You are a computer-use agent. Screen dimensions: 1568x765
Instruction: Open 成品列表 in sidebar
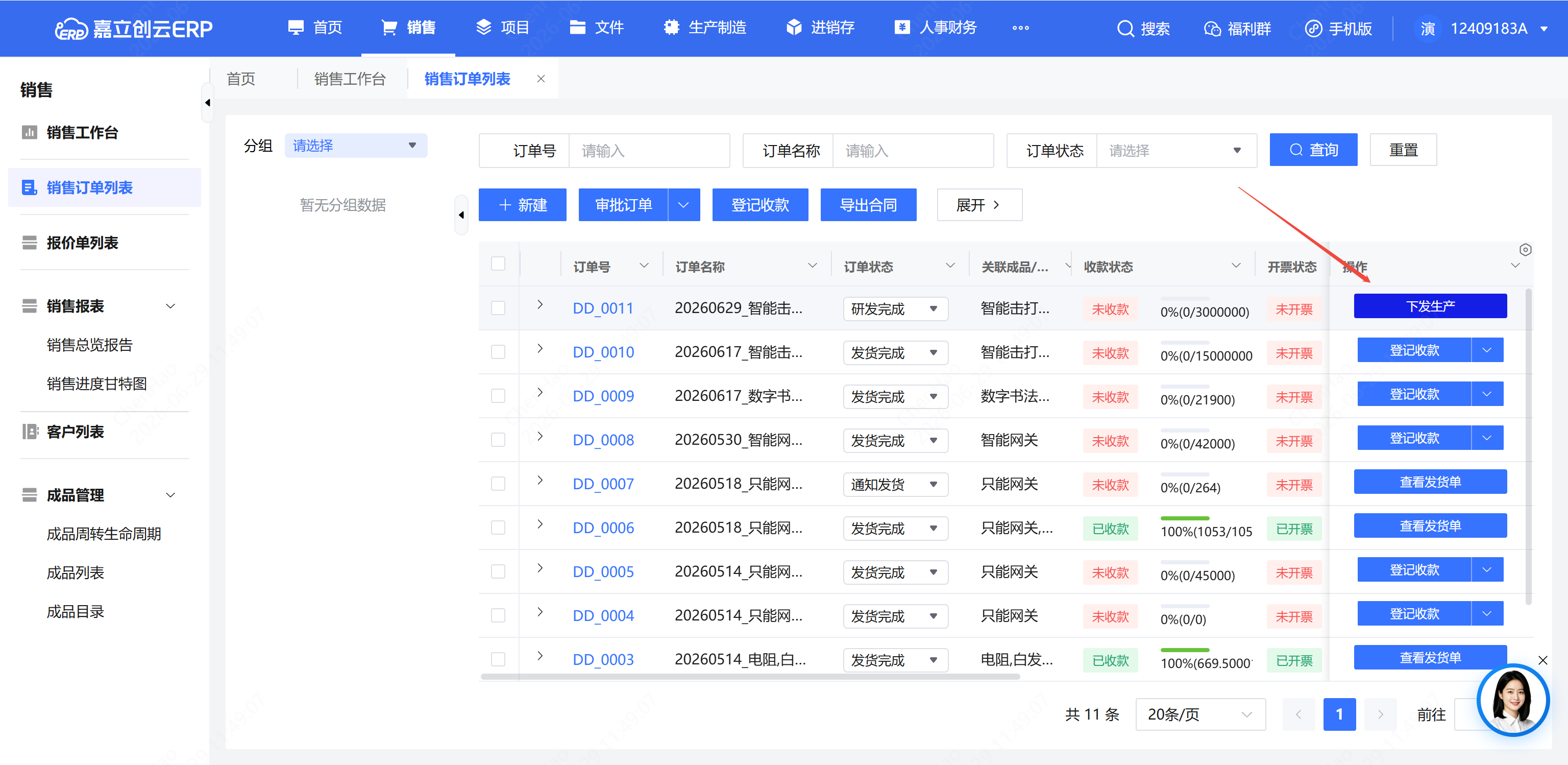[x=75, y=572]
